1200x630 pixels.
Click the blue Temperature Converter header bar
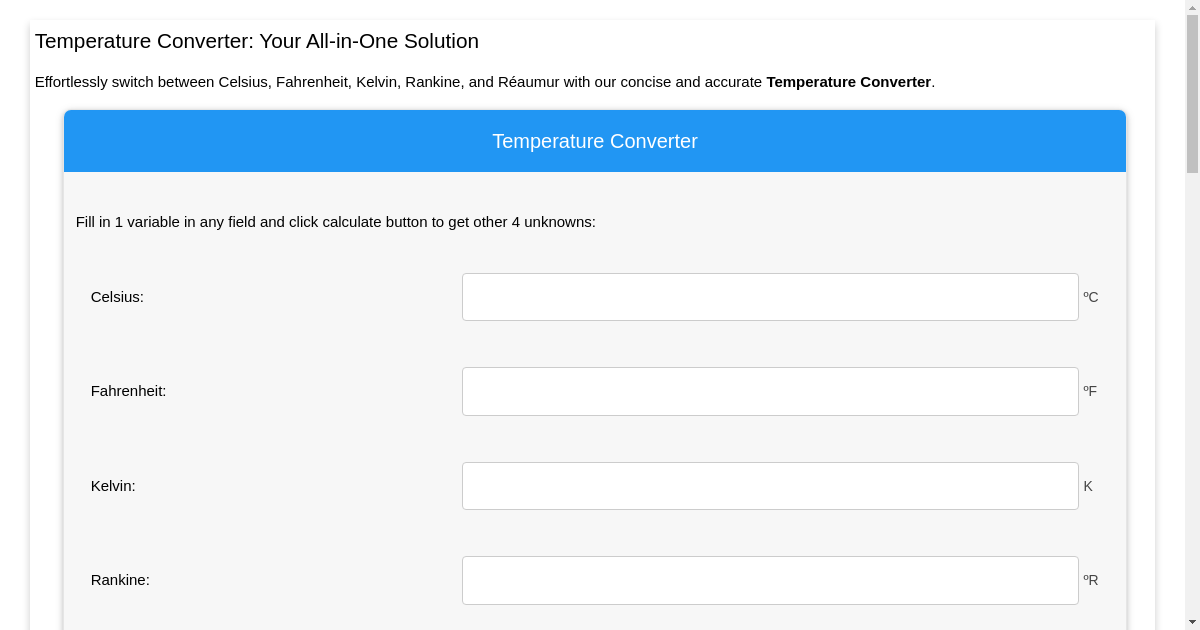click(x=594, y=141)
